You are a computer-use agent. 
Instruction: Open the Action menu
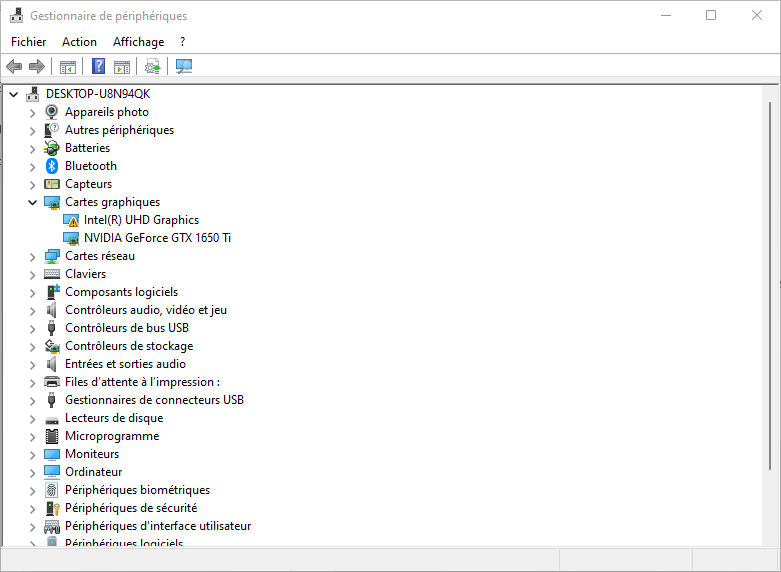tap(79, 42)
